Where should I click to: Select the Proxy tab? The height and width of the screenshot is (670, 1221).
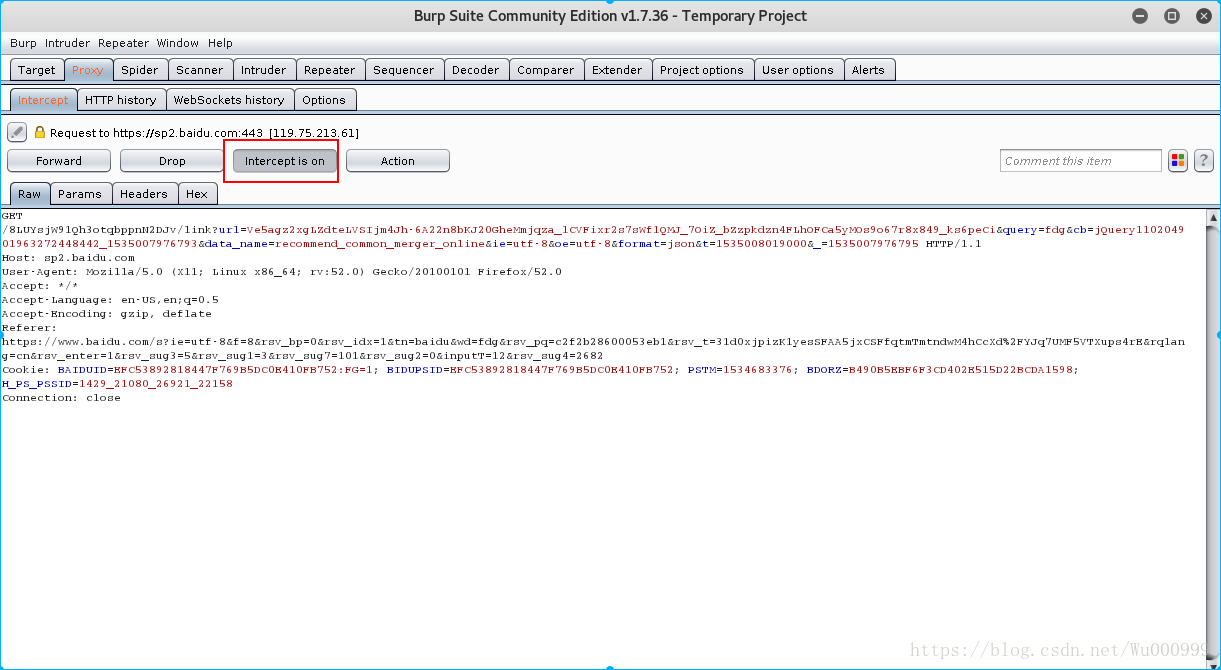tap(88, 70)
